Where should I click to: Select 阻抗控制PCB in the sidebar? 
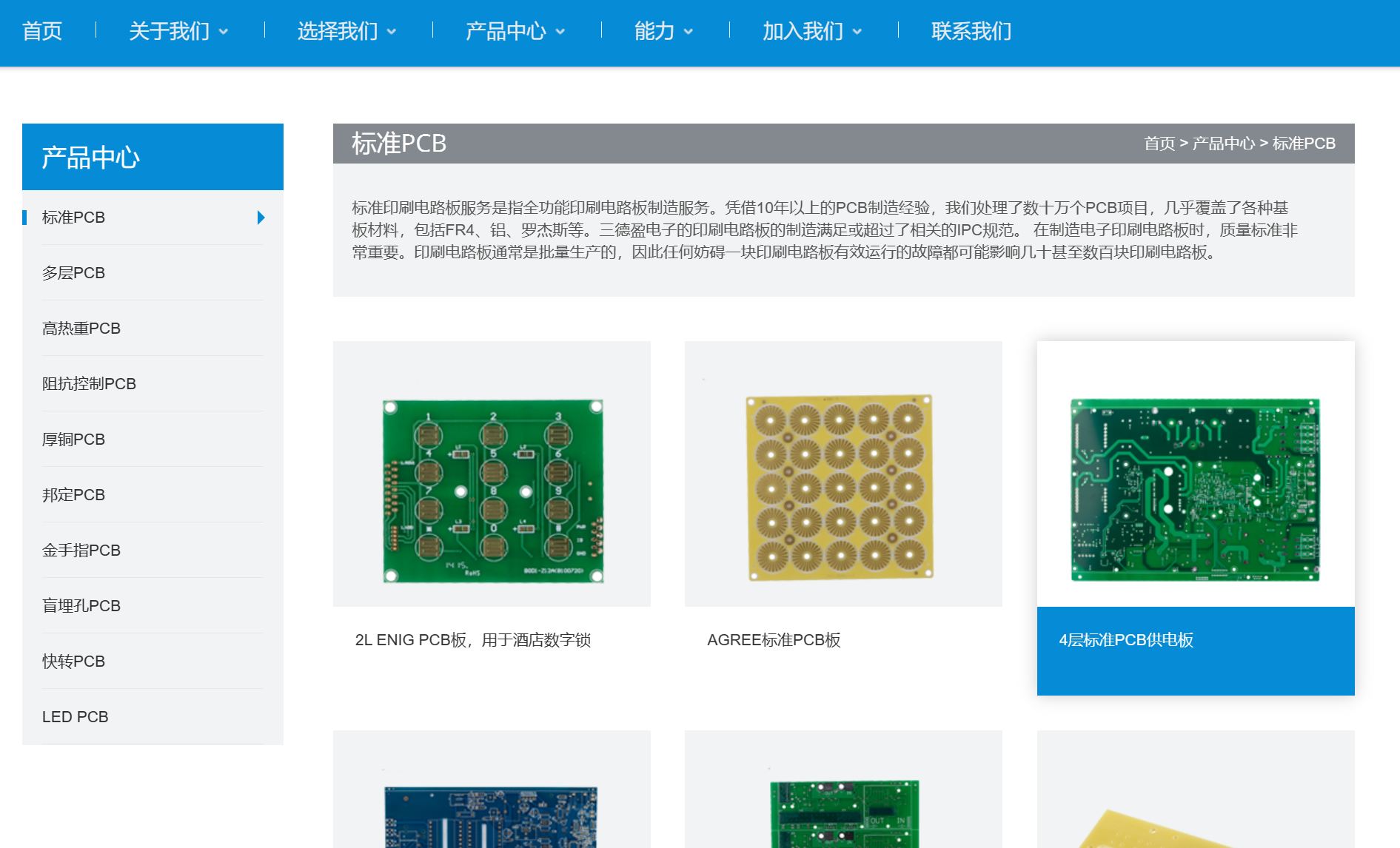coord(153,384)
